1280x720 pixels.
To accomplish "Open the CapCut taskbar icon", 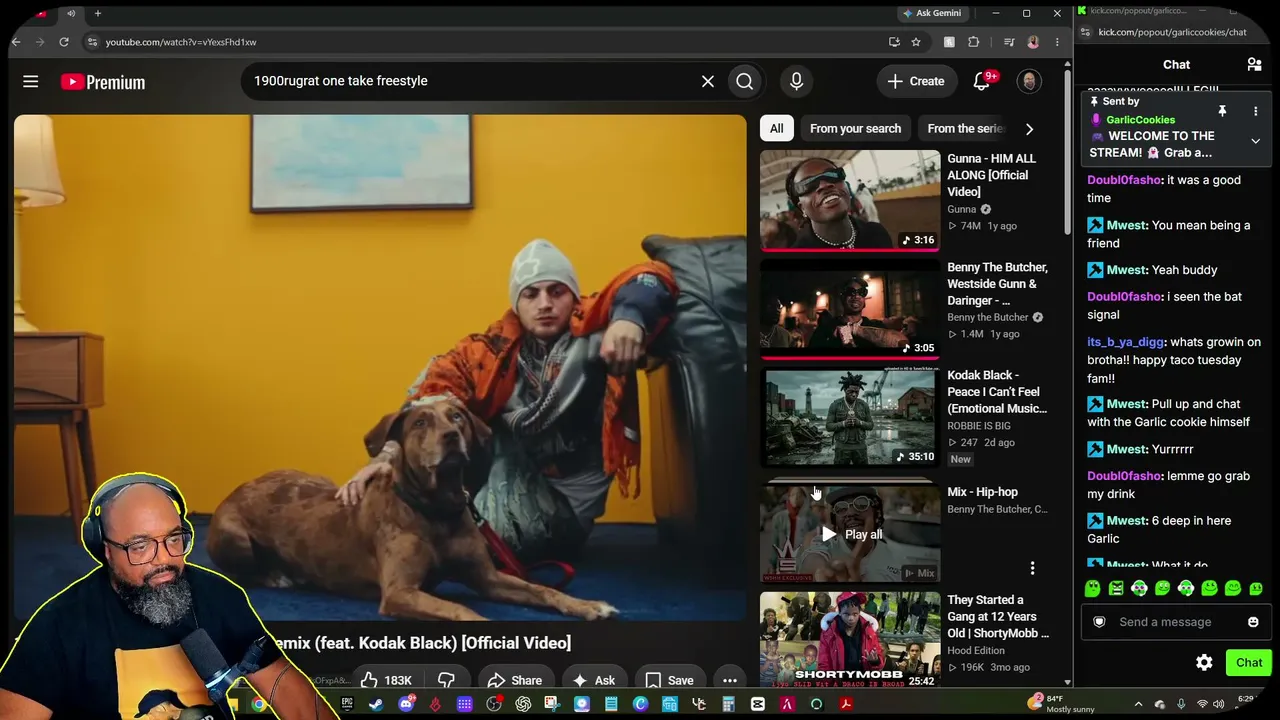I will point(758,704).
